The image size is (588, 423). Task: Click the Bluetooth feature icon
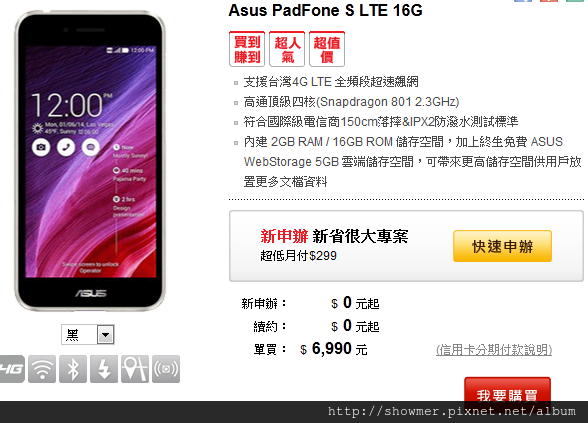[73, 369]
